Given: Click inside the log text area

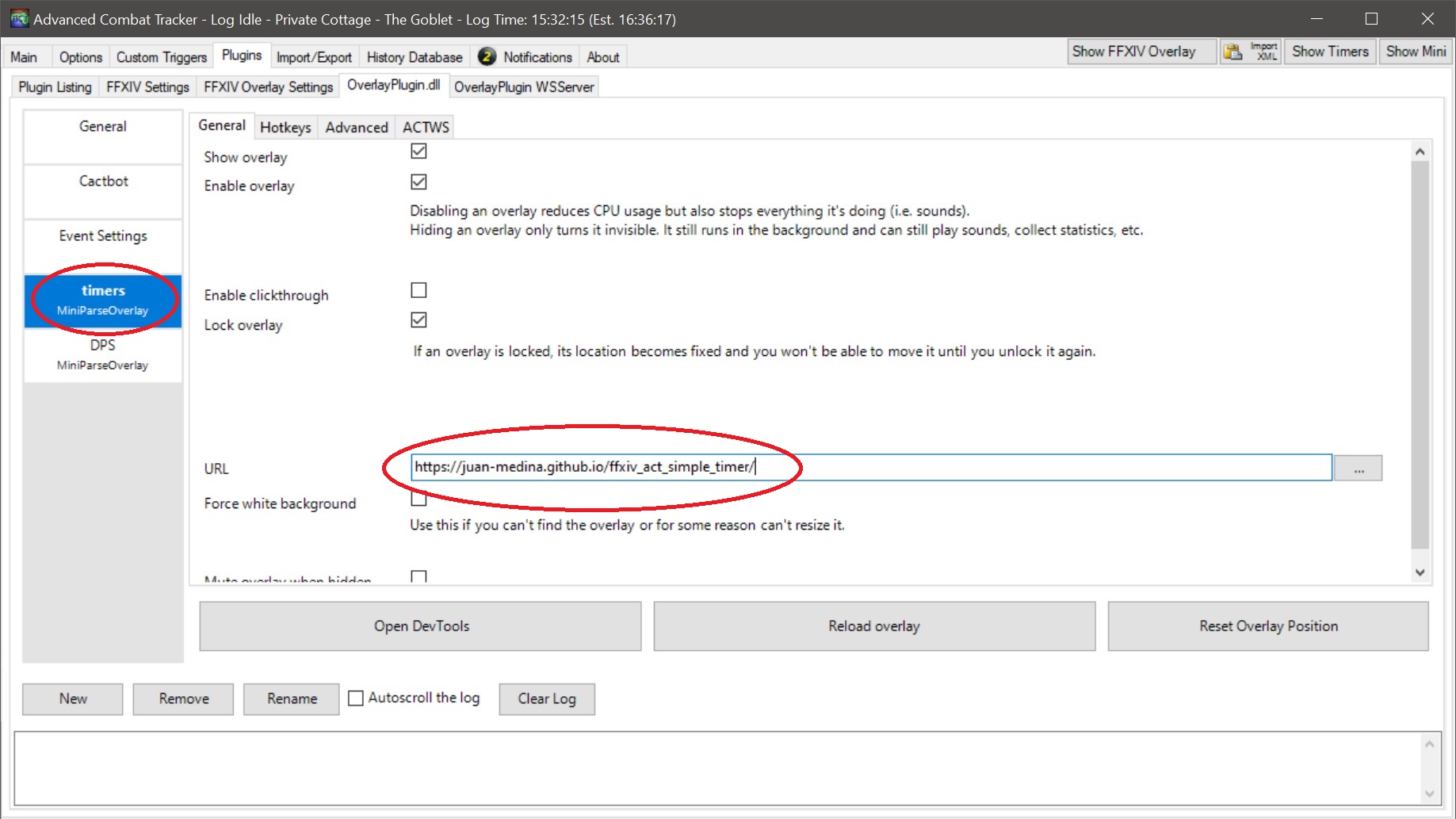Looking at the screenshot, I should click(x=717, y=767).
